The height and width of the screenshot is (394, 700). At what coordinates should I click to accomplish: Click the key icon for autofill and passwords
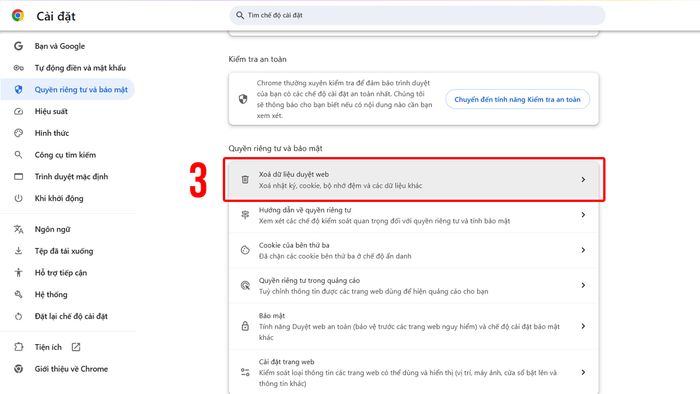pyautogui.click(x=18, y=68)
